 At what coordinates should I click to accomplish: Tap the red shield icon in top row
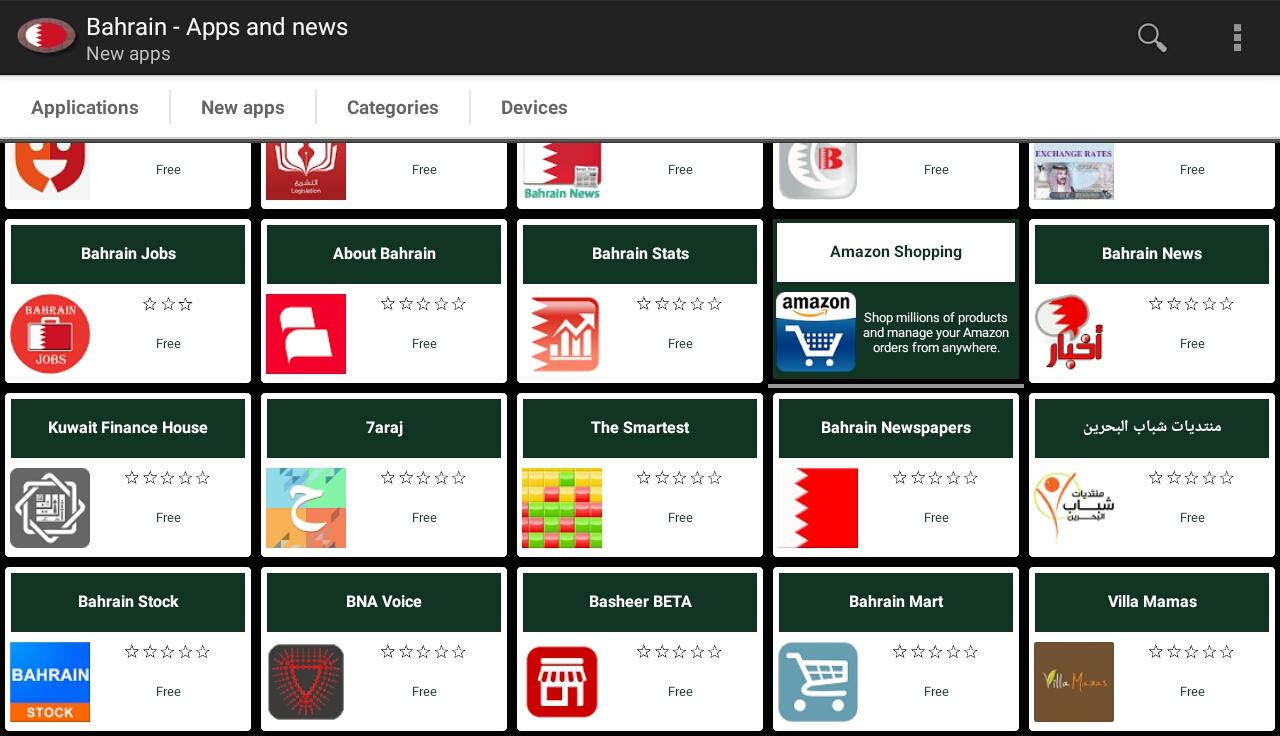click(x=50, y=171)
